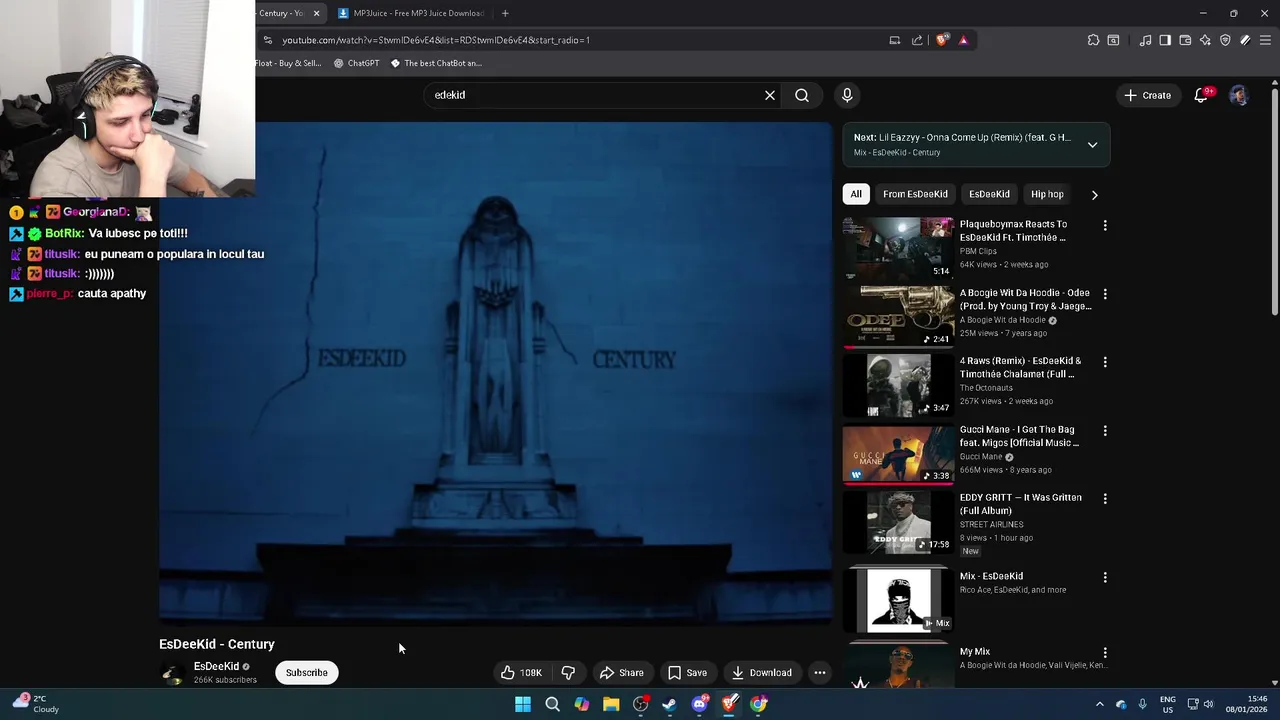Open the ChatGPT bookmark
Viewport: 1280px width, 720px height.
tap(357, 63)
